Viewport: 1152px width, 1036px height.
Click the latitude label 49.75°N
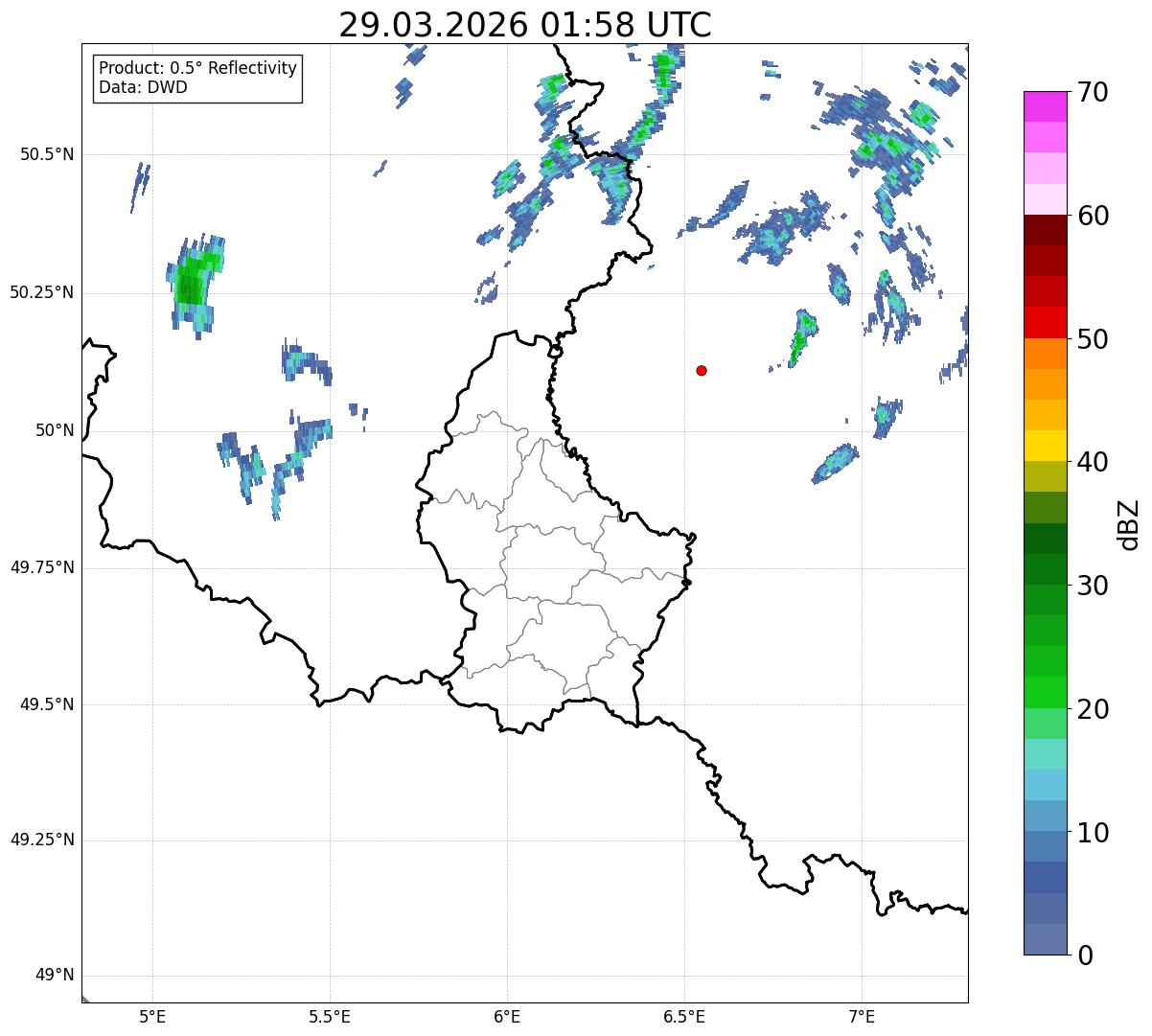point(42,567)
